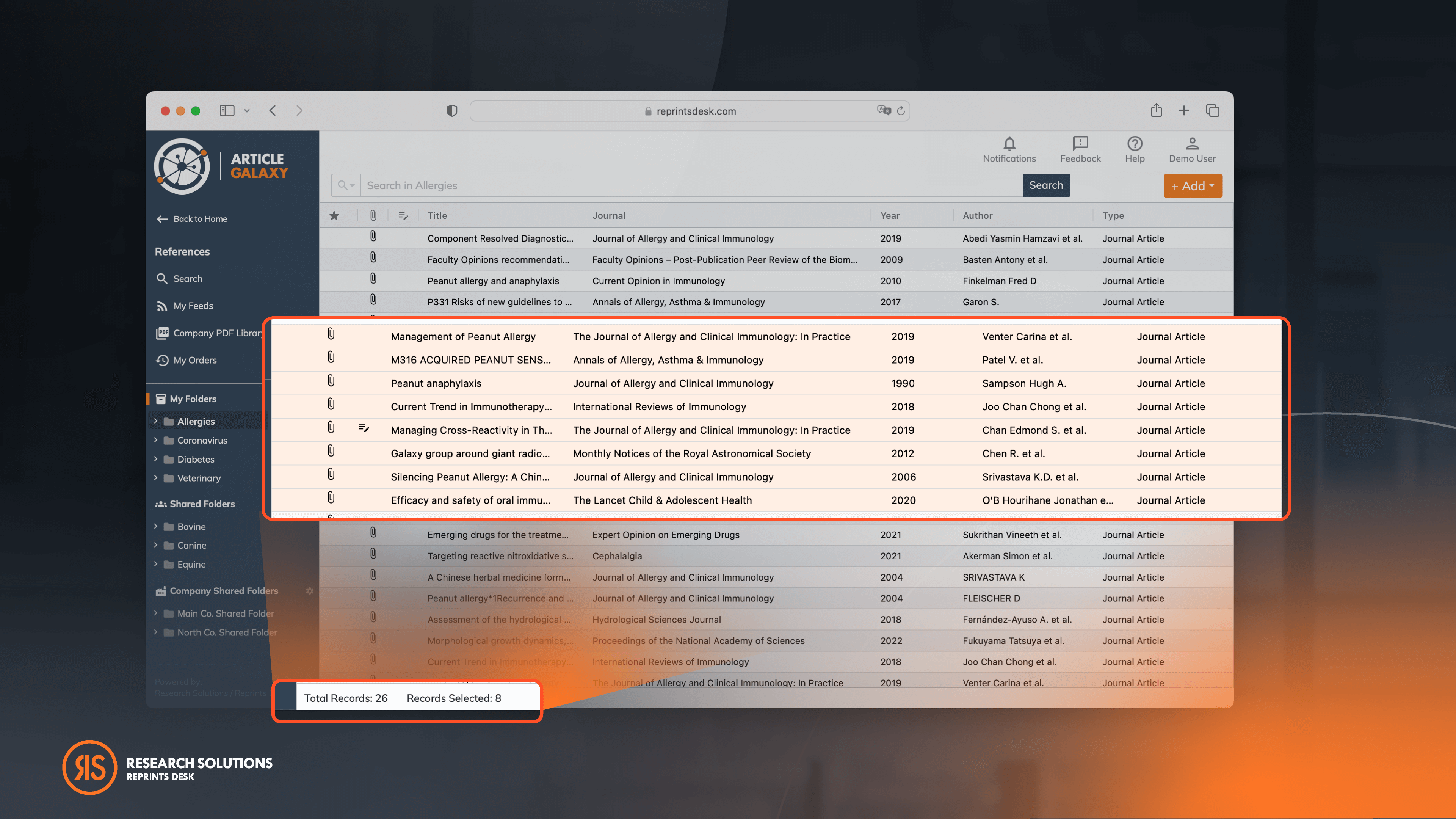
Task: Open Company PDF Library in sidebar
Action: click(208, 333)
